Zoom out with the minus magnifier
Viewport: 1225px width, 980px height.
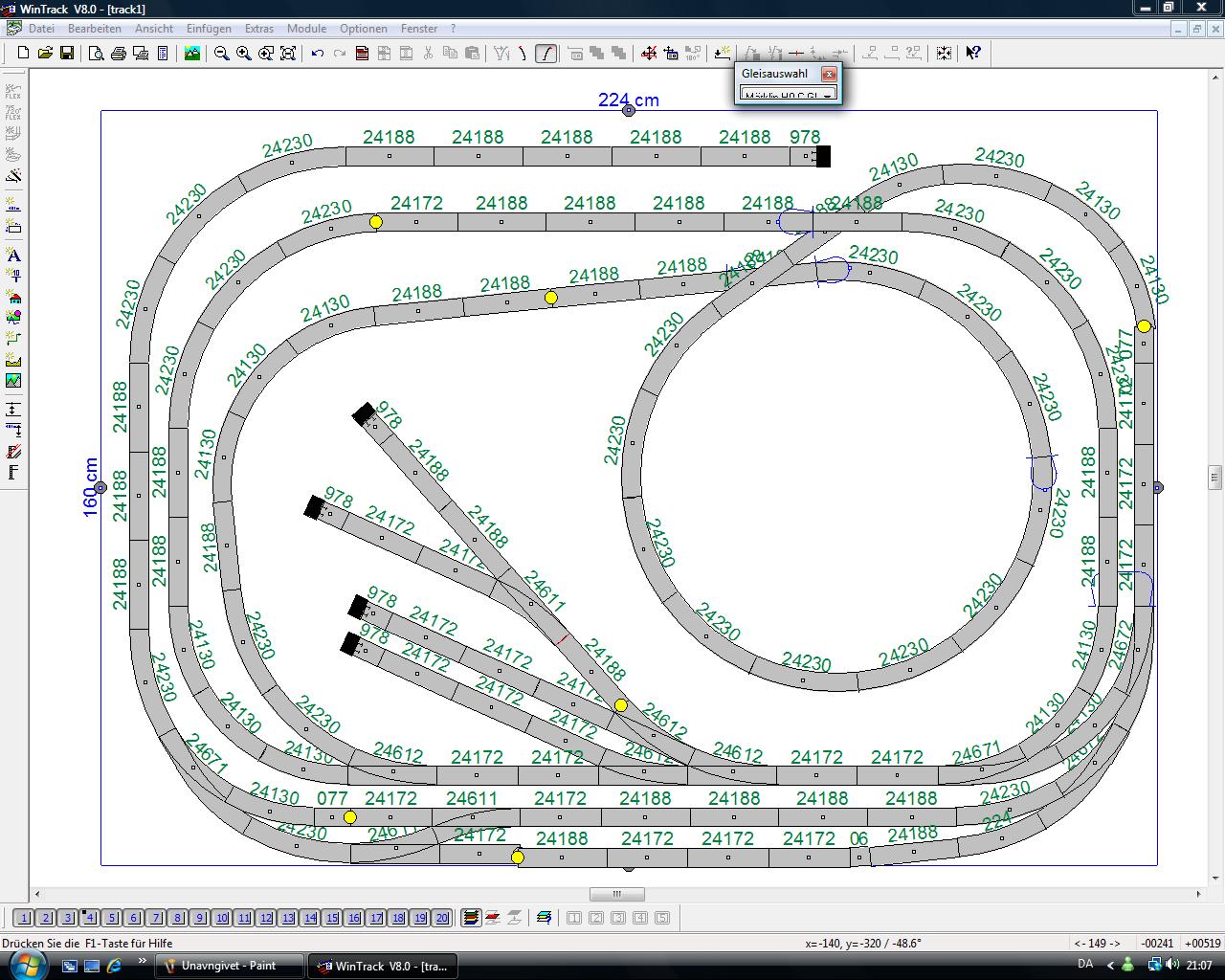(x=222, y=54)
